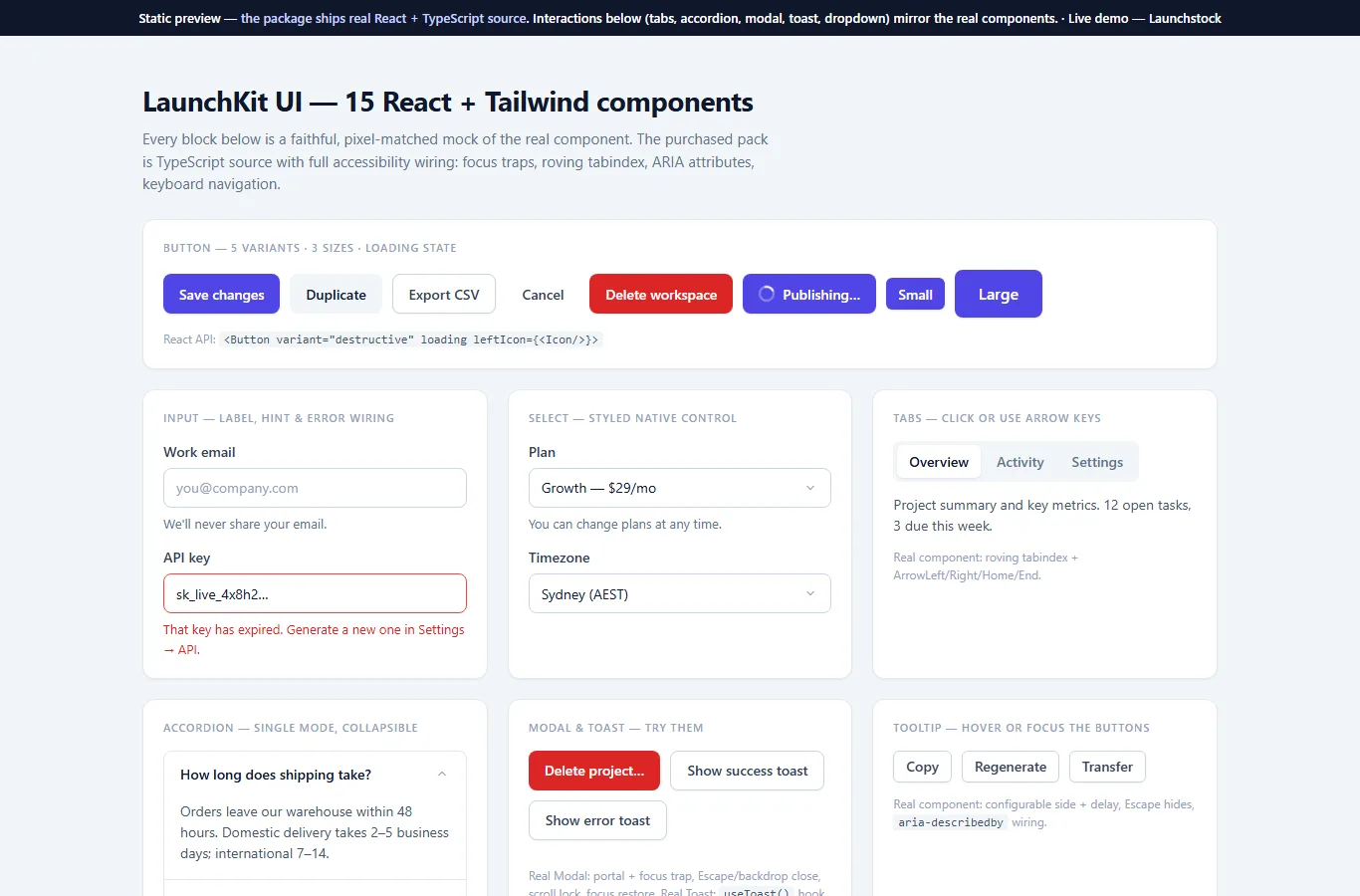This screenshot has width=1360, height=896.
Task: Click the 'LaunchKit UI — 15 React + Tailwind components' heading
Action: [x=448, y=102]
